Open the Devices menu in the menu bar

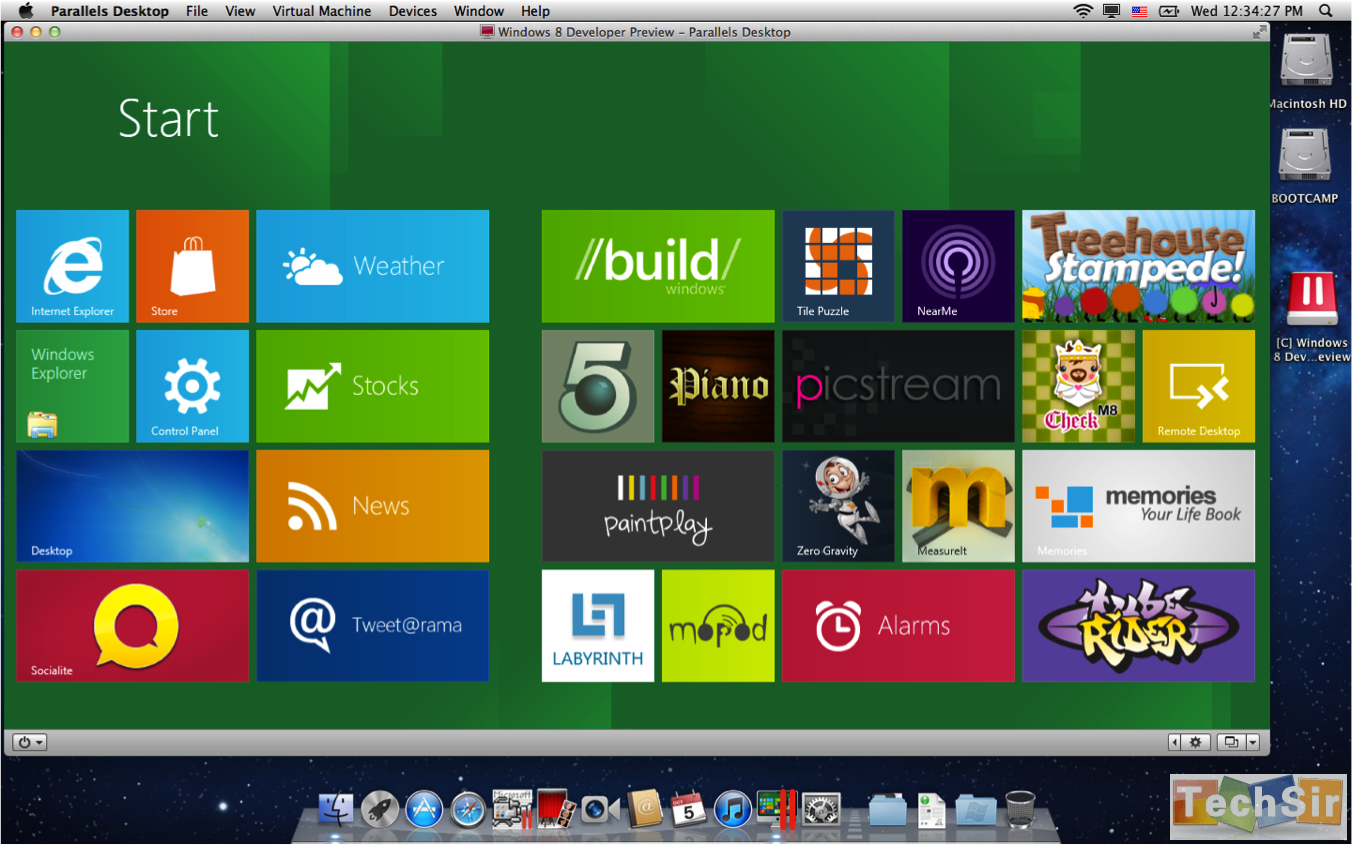click(x=412, y=11)
